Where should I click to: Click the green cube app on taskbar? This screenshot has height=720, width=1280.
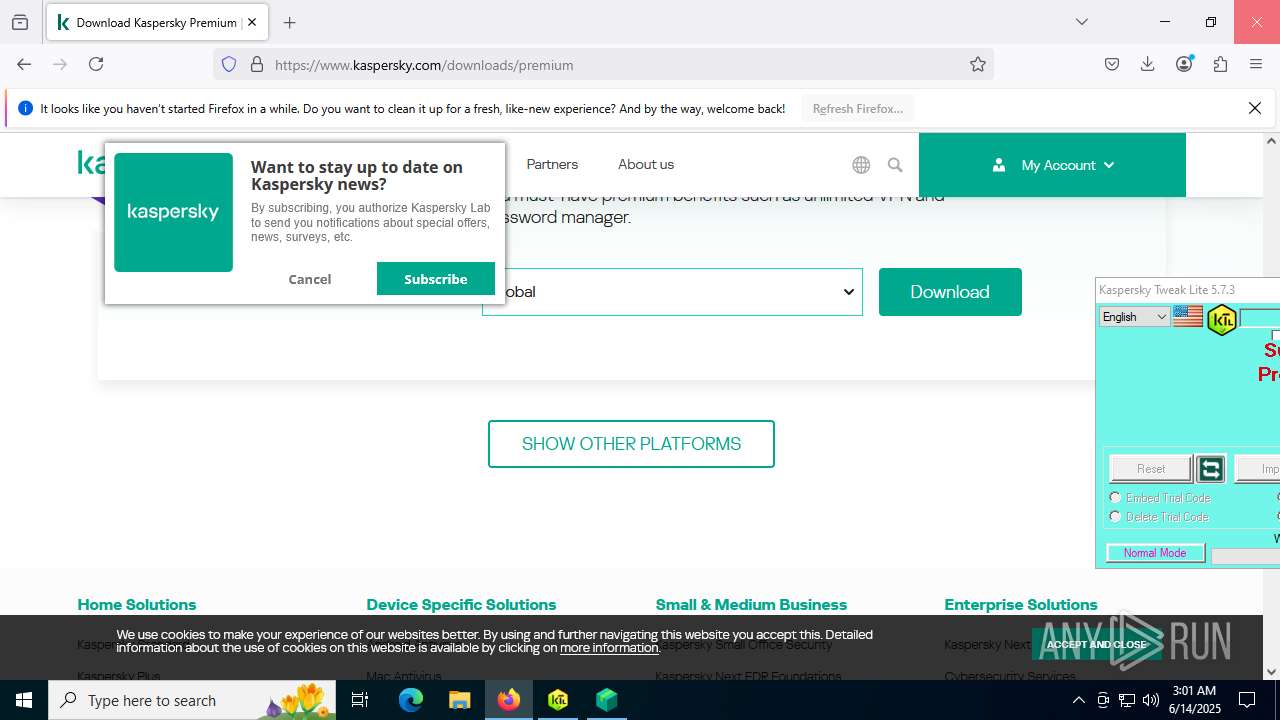pos(606,700)
